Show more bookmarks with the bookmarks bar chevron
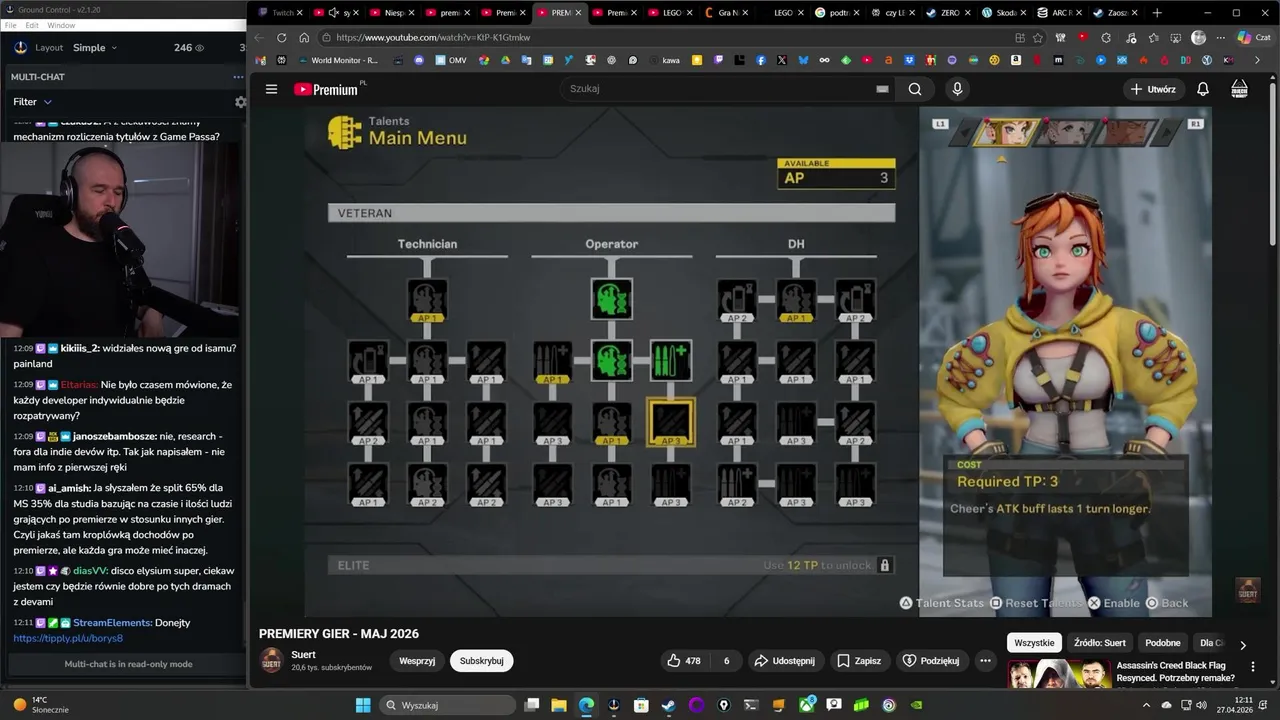The image size is (1280, 720). (x=1257, y=60)
